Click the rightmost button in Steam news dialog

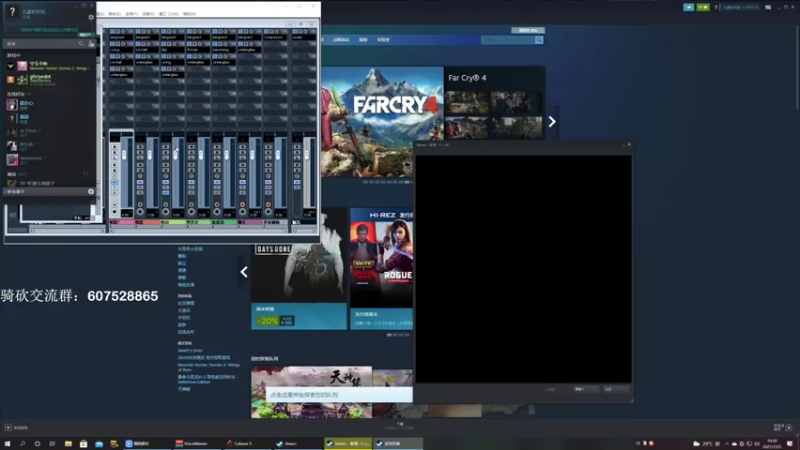tap(616, 389)
